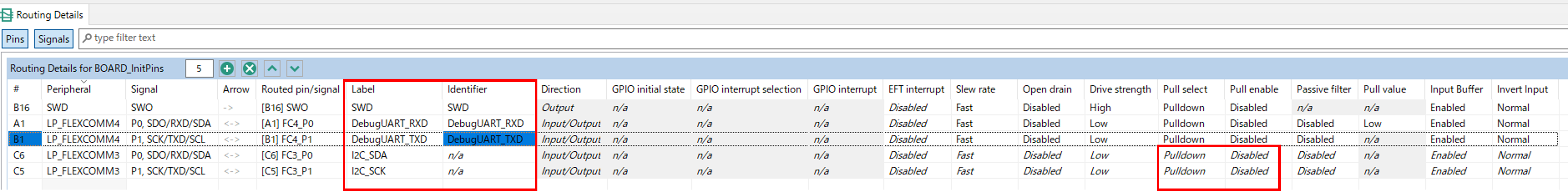Click the Routing Details panel icon

pyautogui.click(x=7, y=15)
